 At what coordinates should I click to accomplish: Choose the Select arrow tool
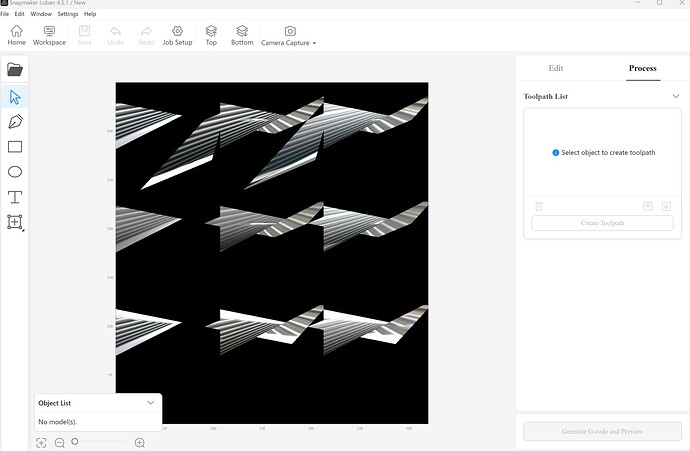15,97
